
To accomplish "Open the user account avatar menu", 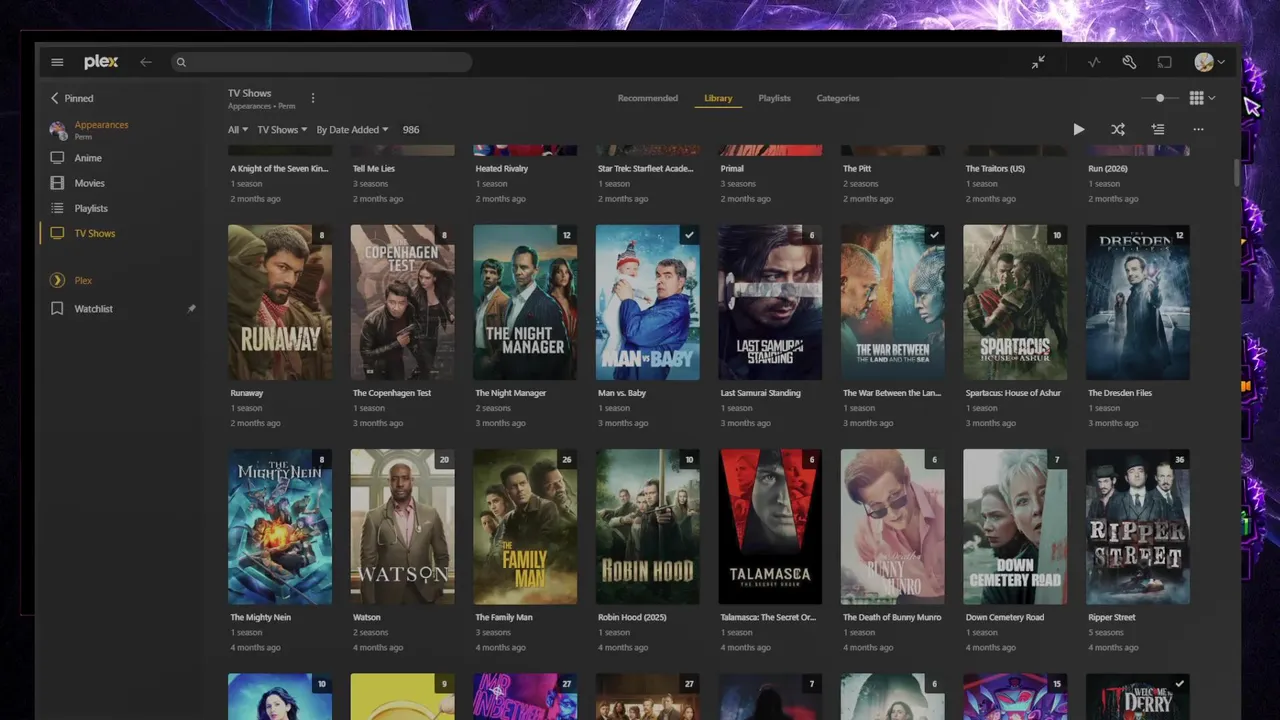I will click(1209, 62).
